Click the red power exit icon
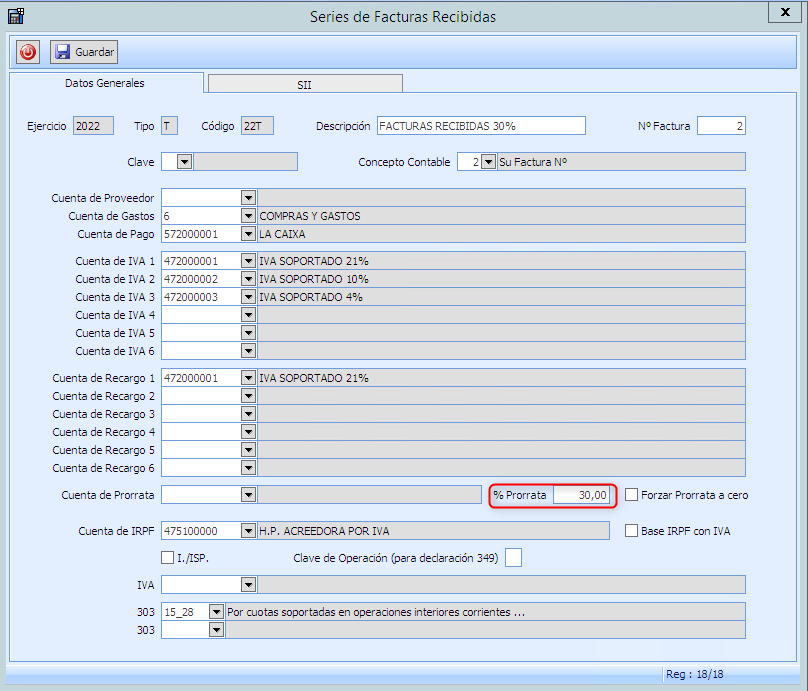 [28, 52]
